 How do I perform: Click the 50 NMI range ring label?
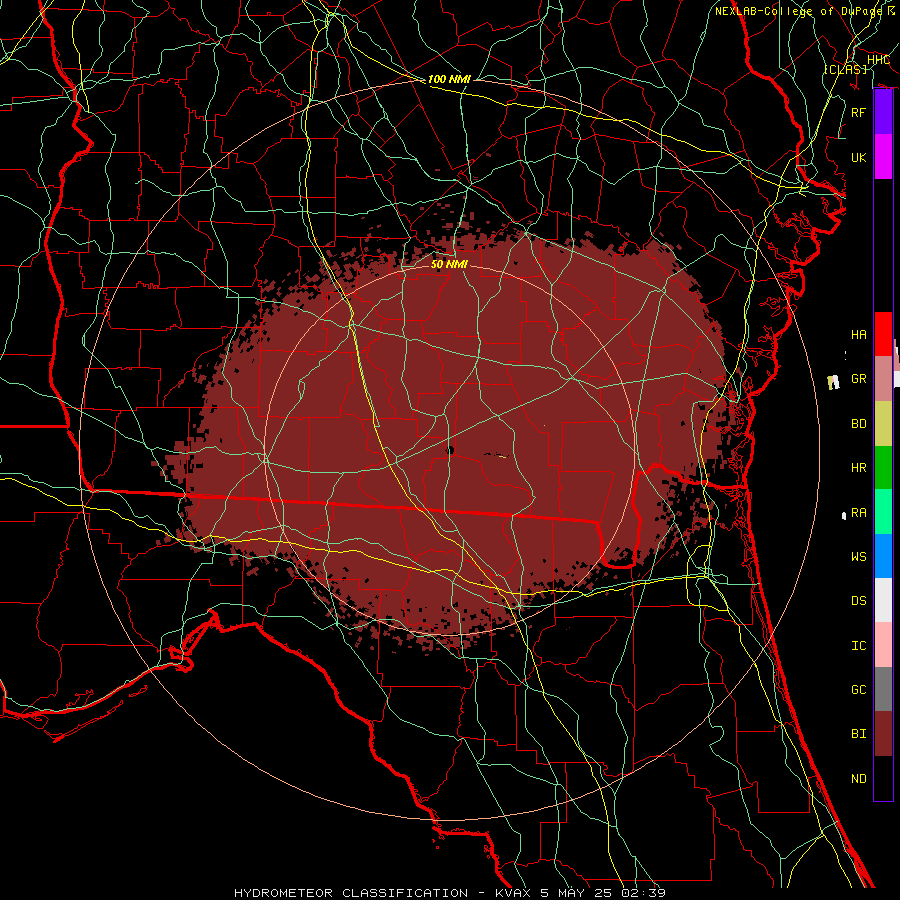tap(449, 264)
